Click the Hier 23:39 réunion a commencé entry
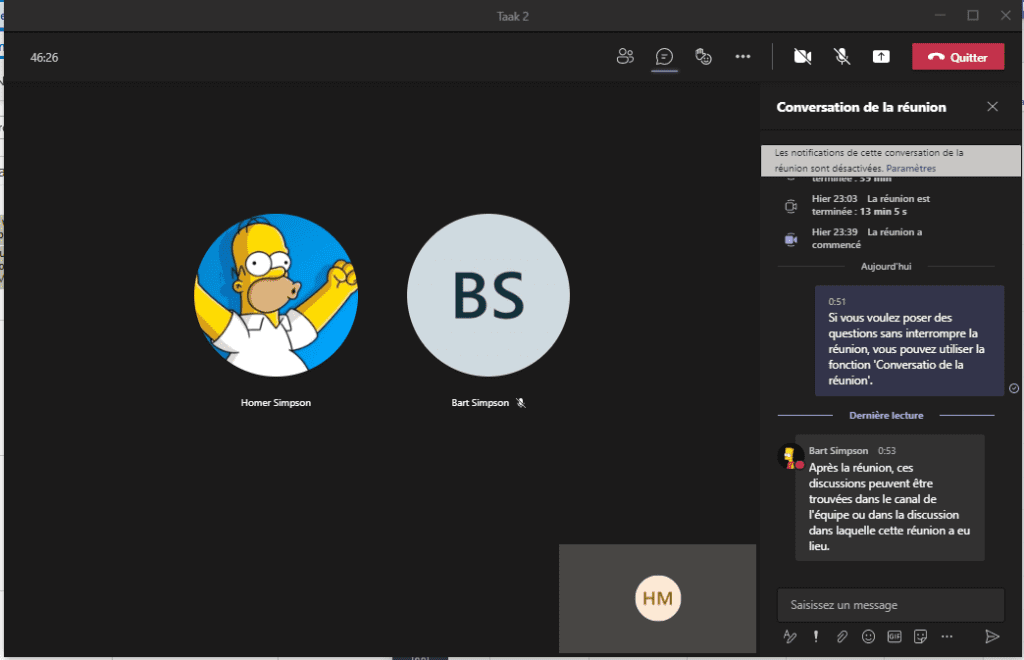The height and width of the screenshot is (660, 1024). [x=867, y=238]
